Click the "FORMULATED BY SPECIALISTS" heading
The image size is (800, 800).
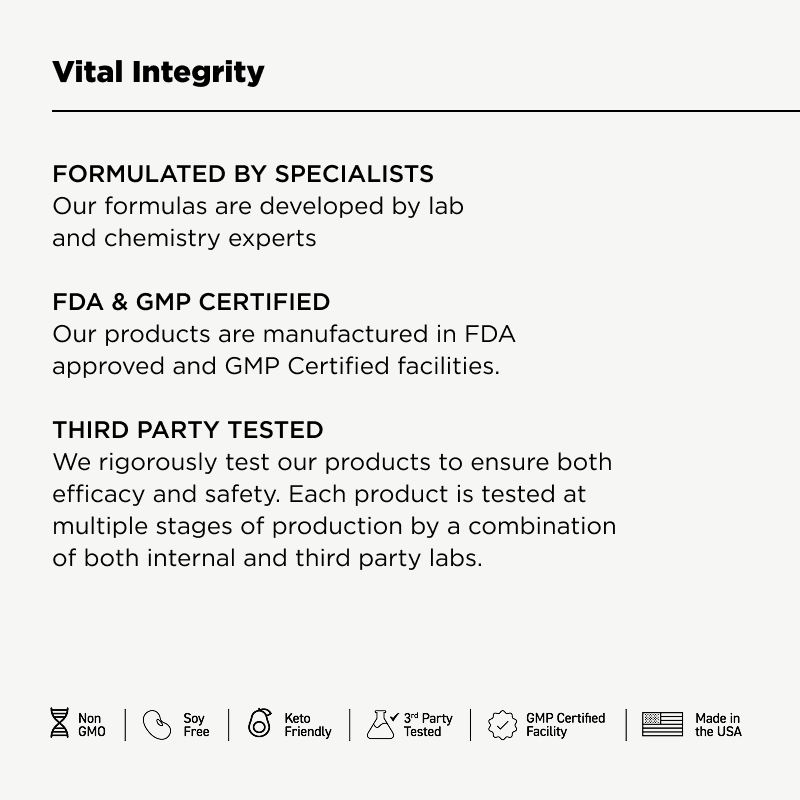[x=243, y=174]
